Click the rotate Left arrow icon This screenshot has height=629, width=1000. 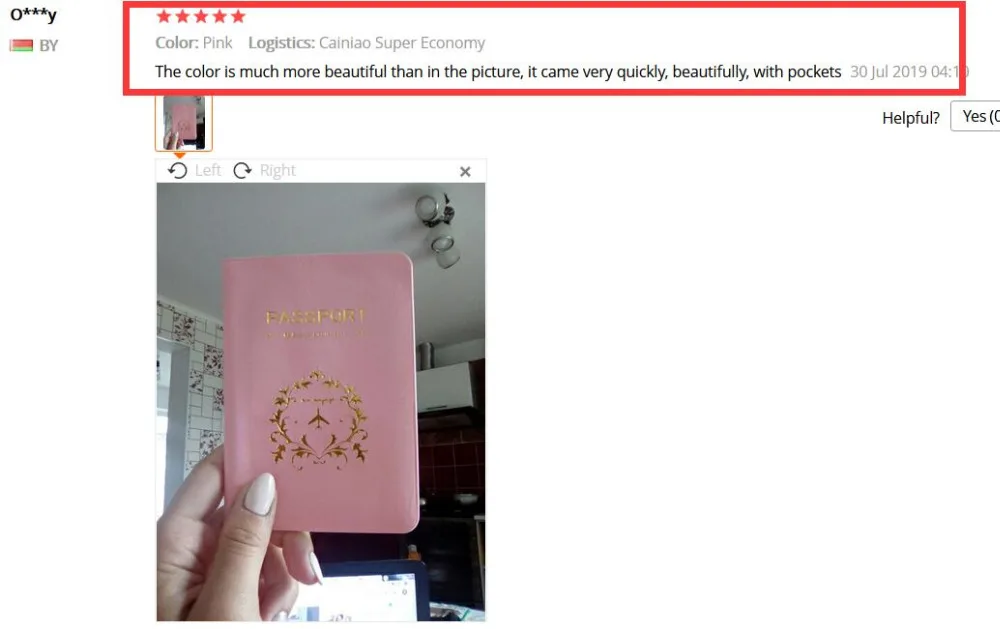tap(177, 170)
